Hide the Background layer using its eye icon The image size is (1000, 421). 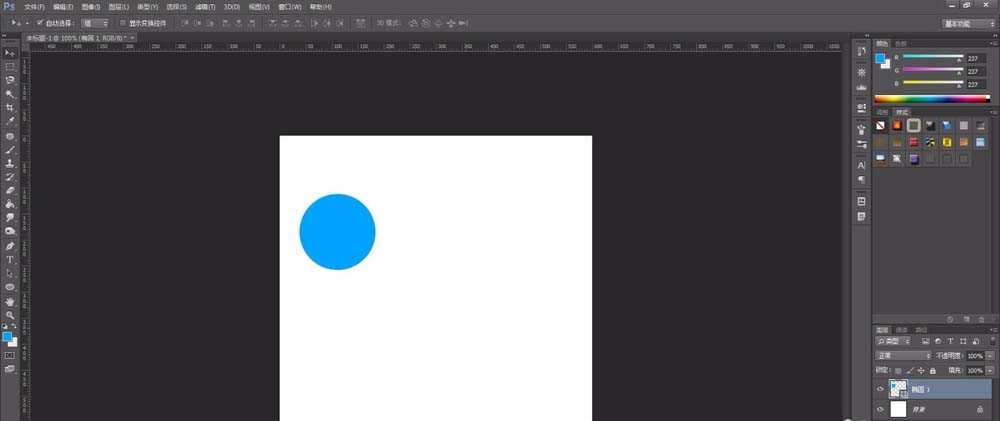coord(880,410)
